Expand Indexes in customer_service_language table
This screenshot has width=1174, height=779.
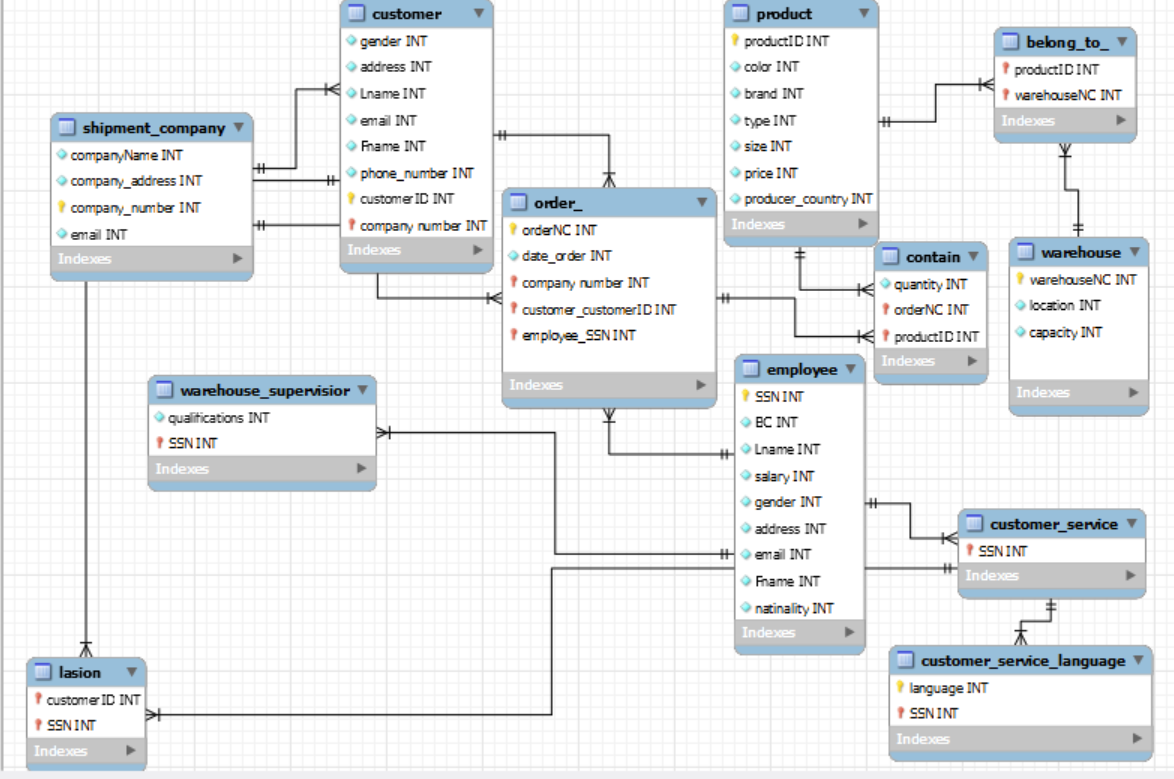(1137, 739)
